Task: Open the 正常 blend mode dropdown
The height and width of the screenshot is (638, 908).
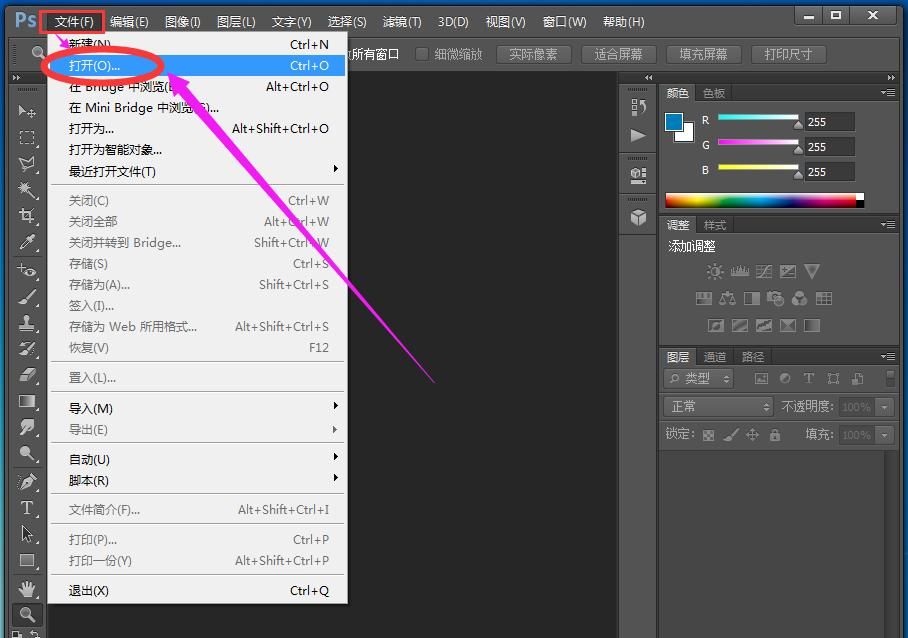Action: tap(718, 407)
